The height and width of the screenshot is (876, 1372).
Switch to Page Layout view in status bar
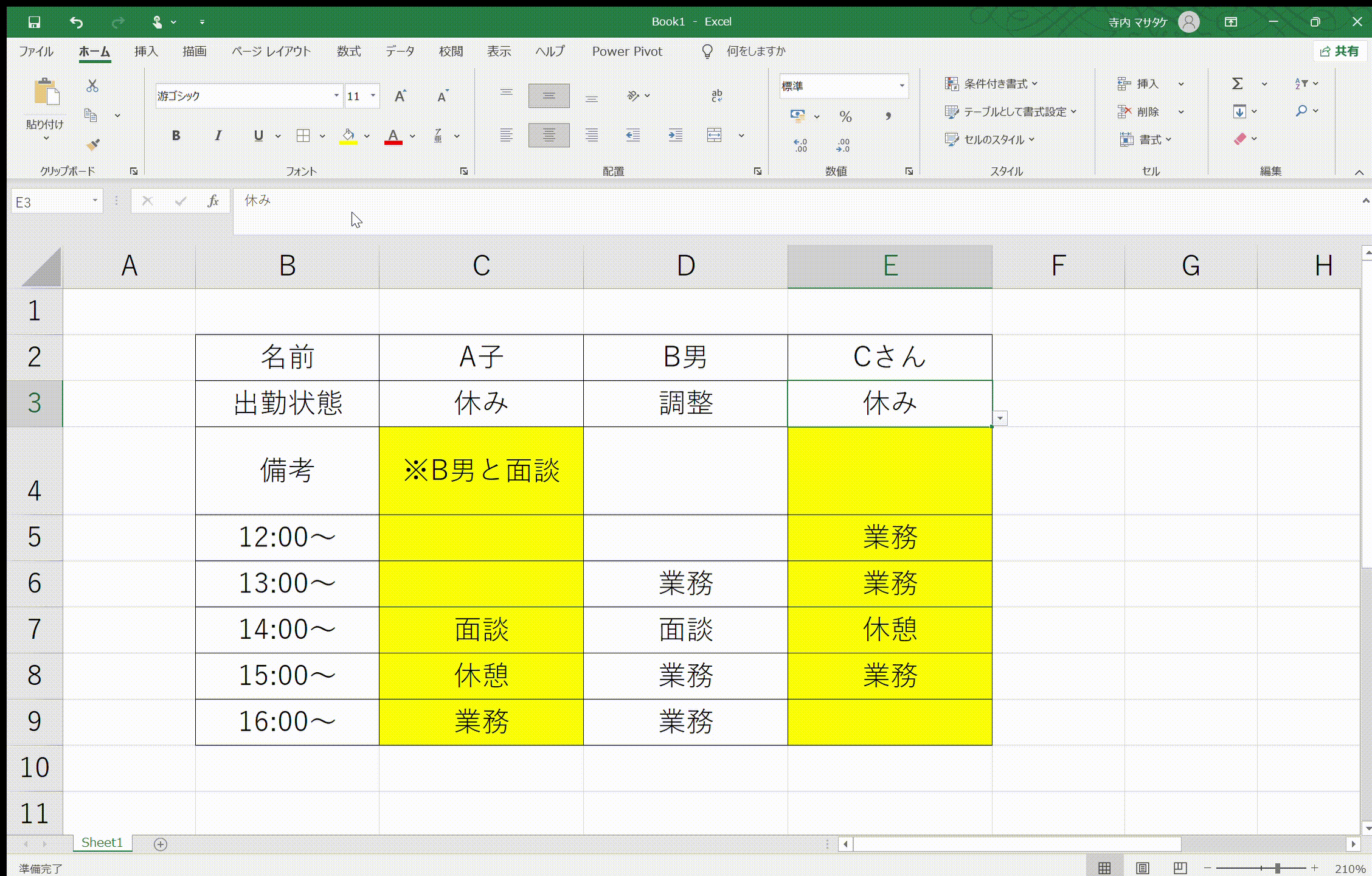pyautogui.click(x=1142, y=868)
